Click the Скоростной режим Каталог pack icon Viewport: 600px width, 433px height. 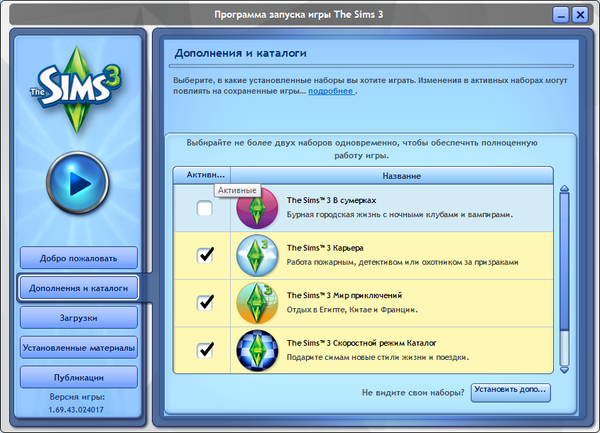(x=258, y=349)
